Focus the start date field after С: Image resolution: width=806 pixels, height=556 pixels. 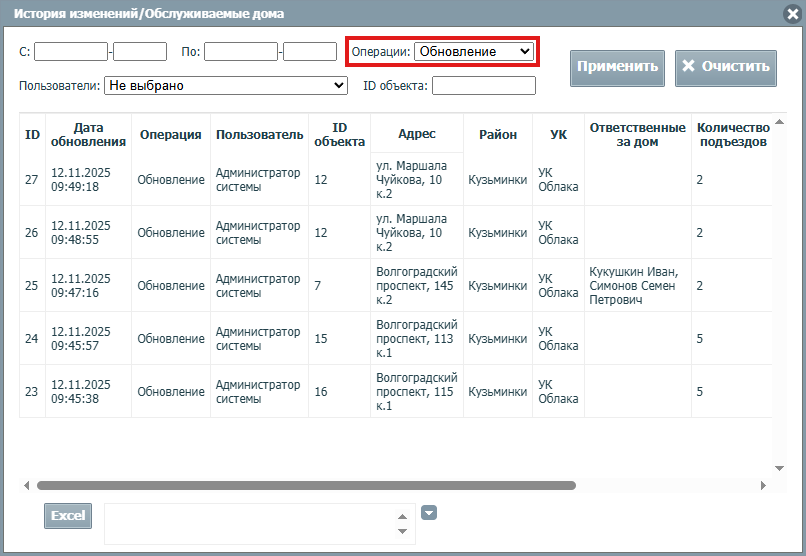(x=71, y=51)
